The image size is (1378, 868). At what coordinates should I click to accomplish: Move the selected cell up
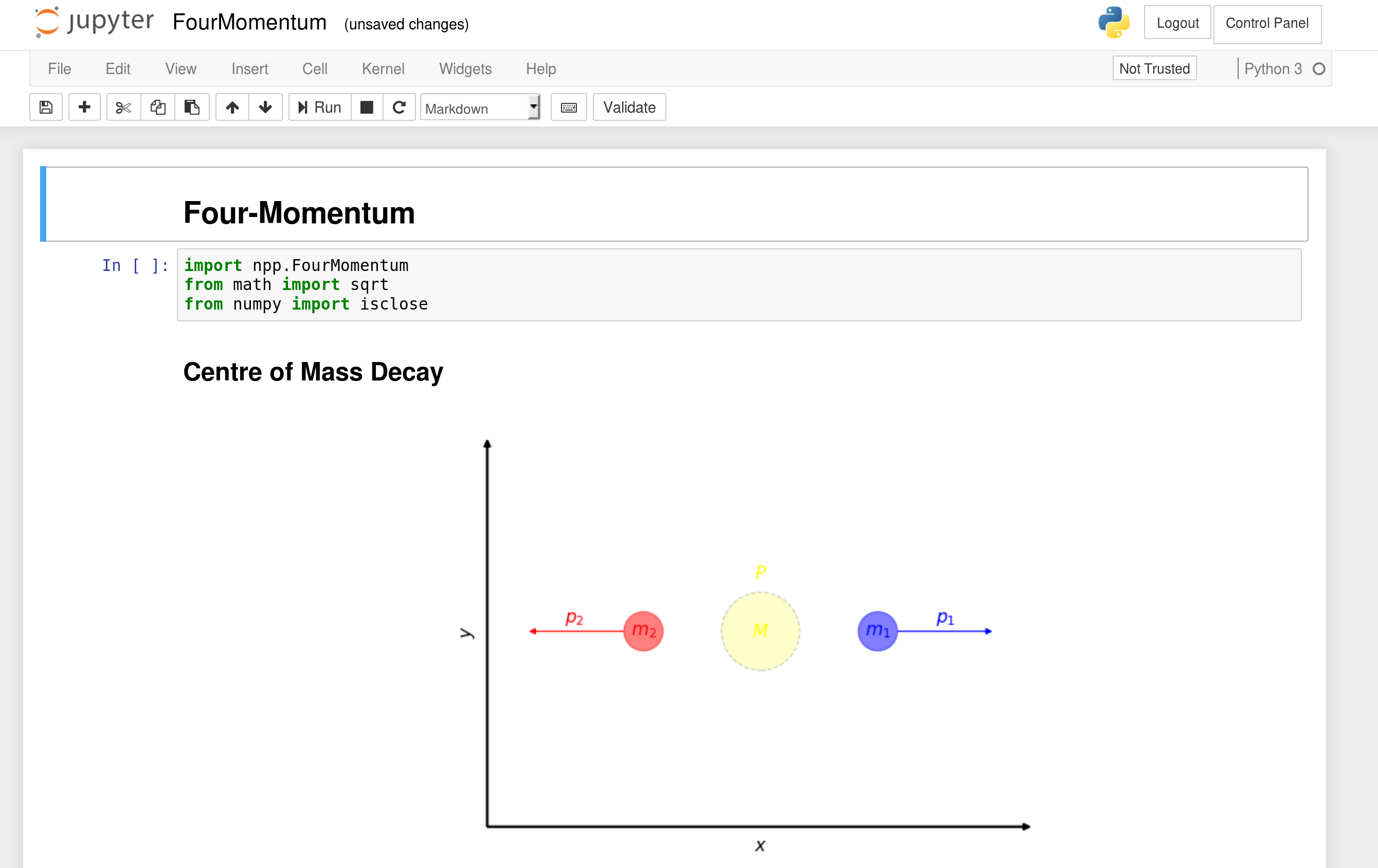coord(232,107)
